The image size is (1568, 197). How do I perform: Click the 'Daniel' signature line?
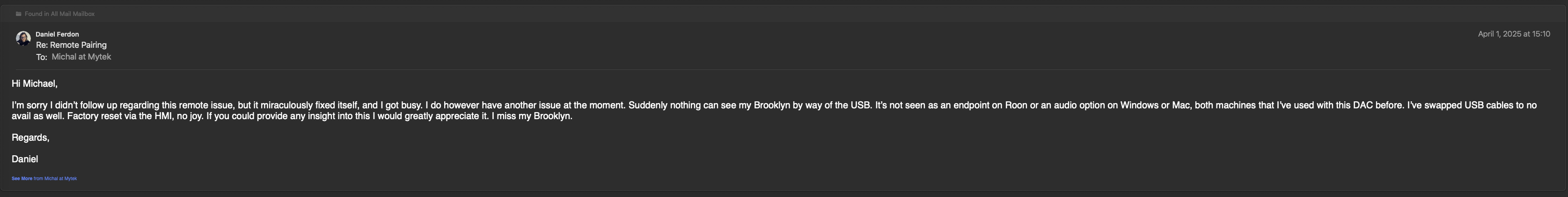click(x=25, y=159)
